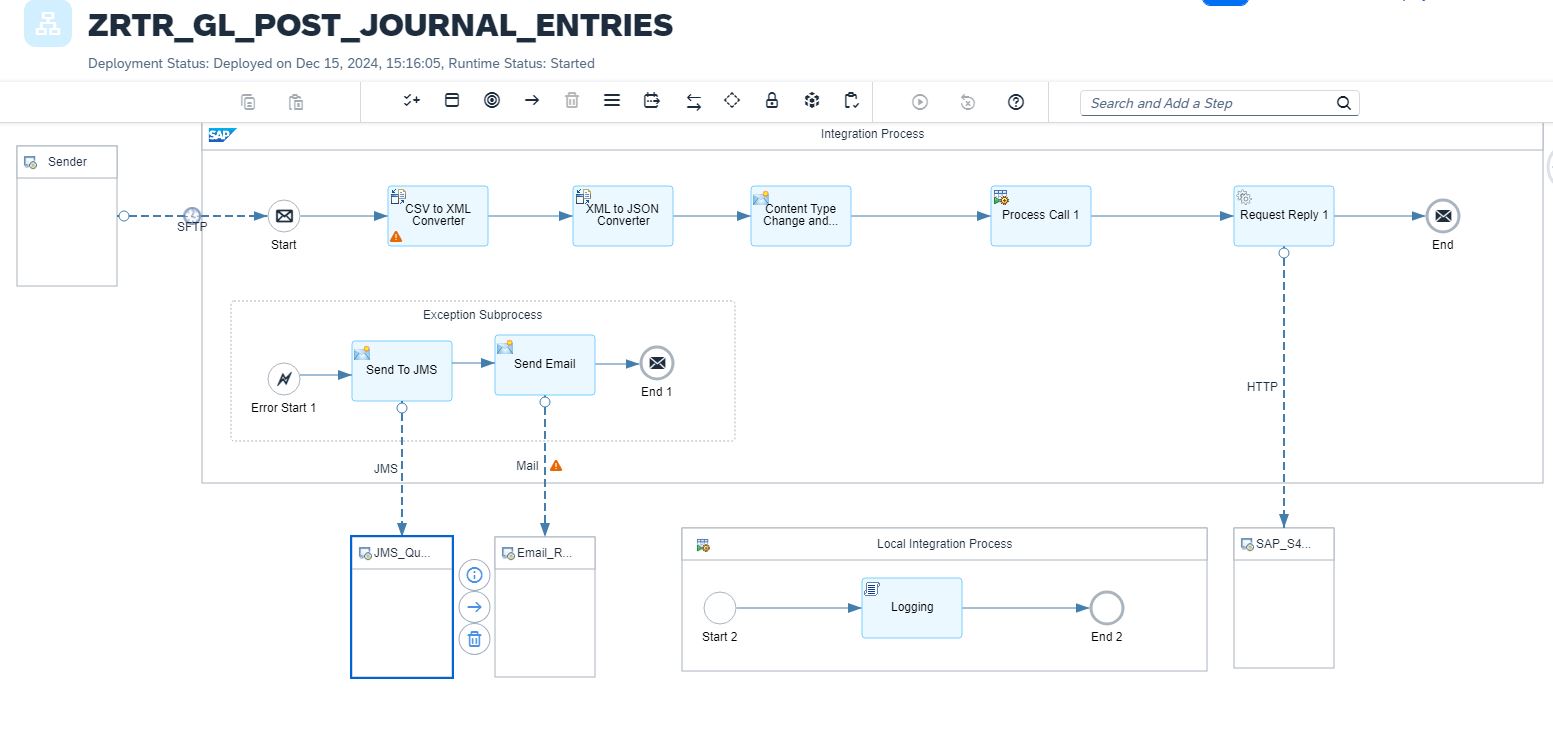Select the Process Call 1 step
The height and width of the screenshot is (729, 1553).
coord(1040,215)
